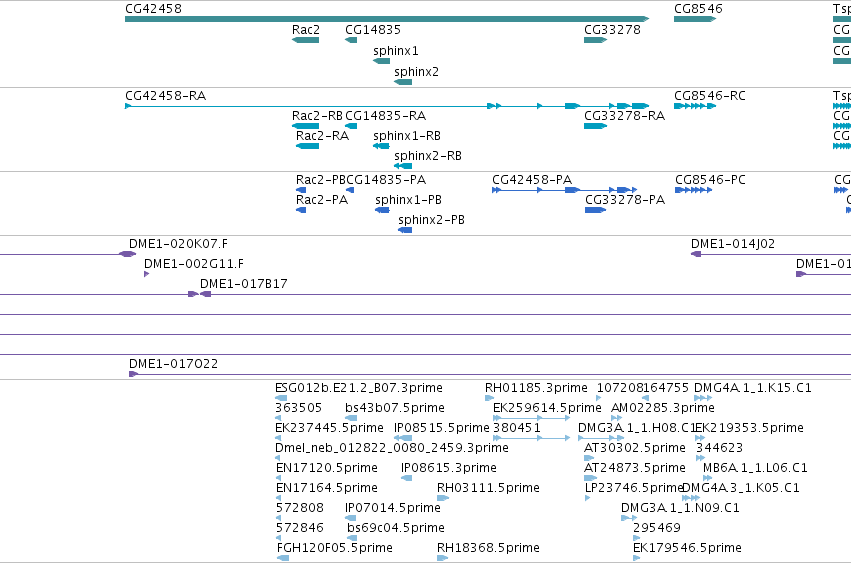Select the EN17120.5prime EST label
This screenshot has height=563, width=851.
(327, 468)
